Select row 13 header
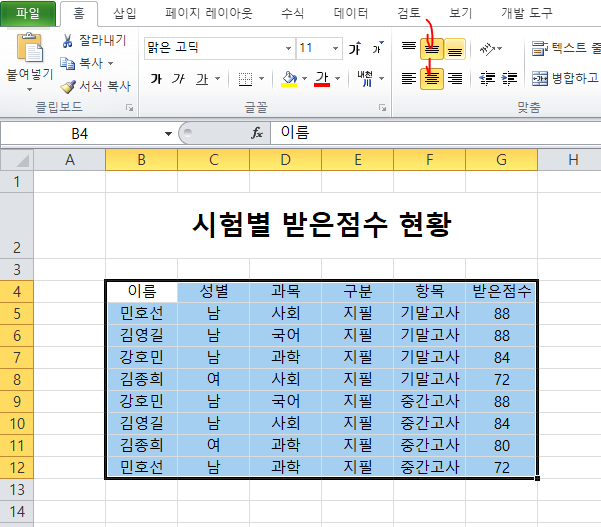 point(17,489)
